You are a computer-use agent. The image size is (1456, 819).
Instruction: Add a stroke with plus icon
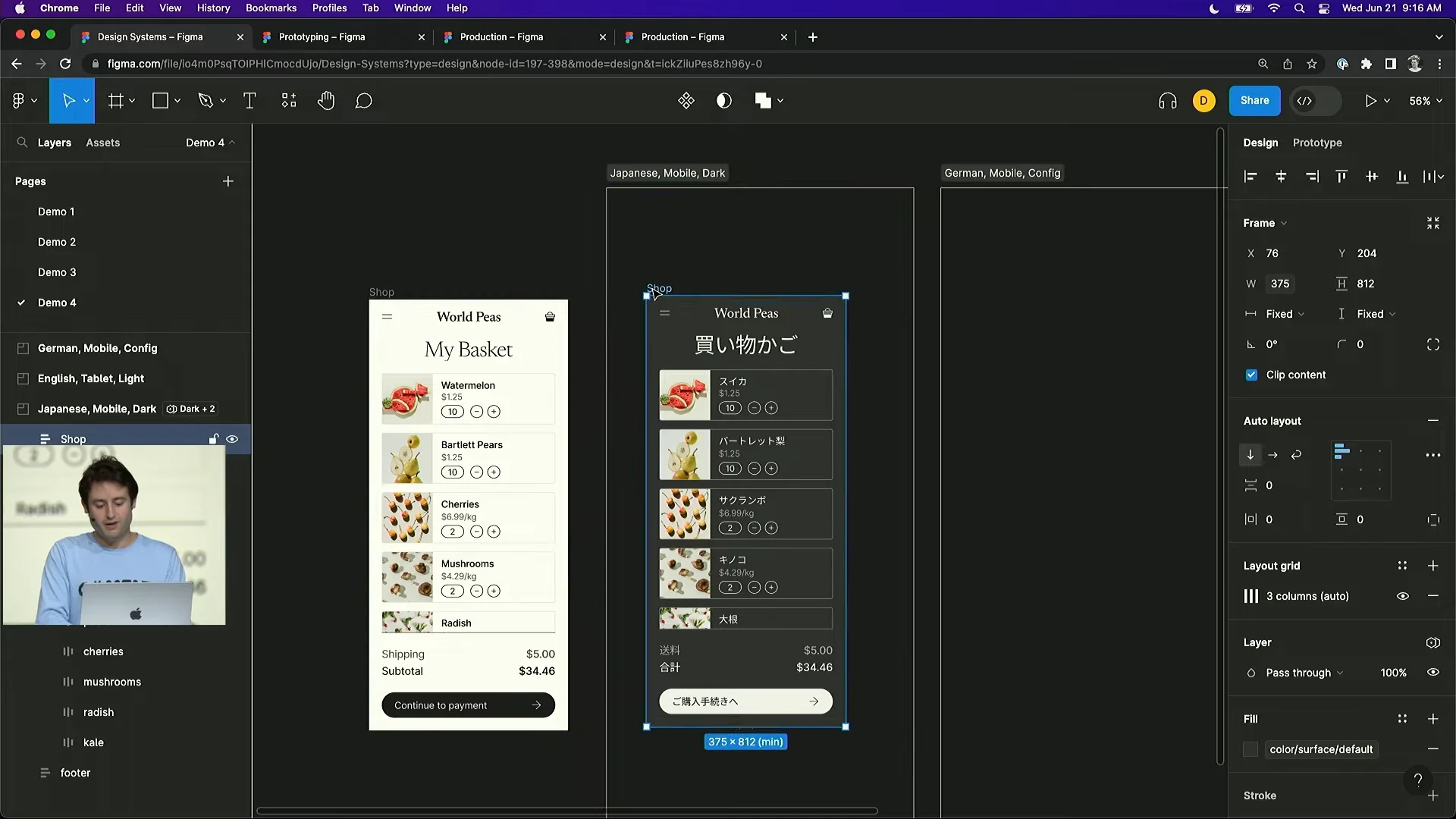(x=1432, y=795)
